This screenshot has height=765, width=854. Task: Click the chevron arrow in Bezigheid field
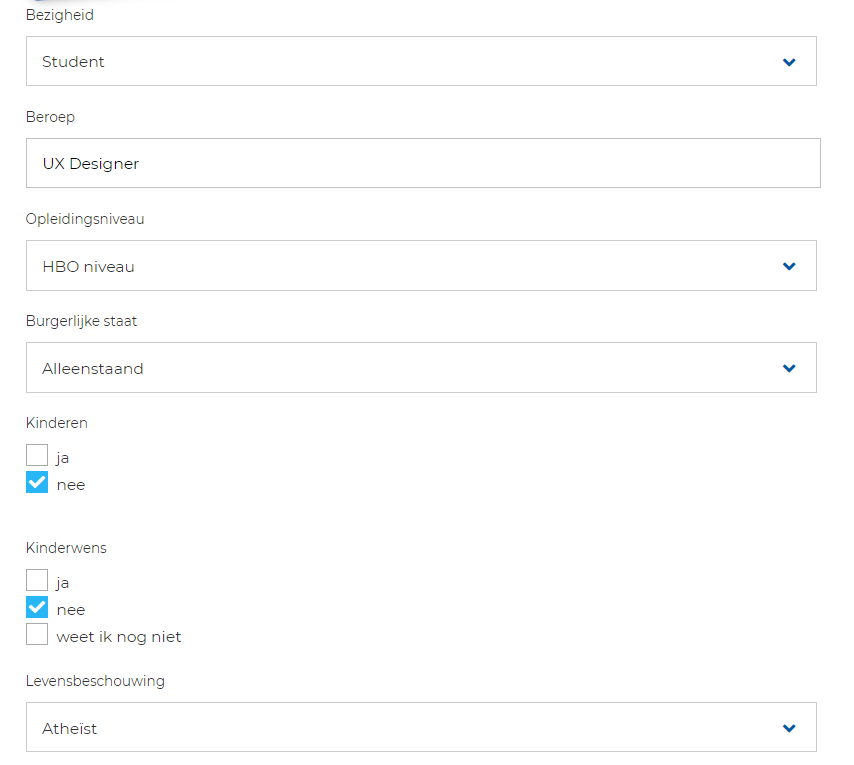pyautogui.click(x=789, y=62)
